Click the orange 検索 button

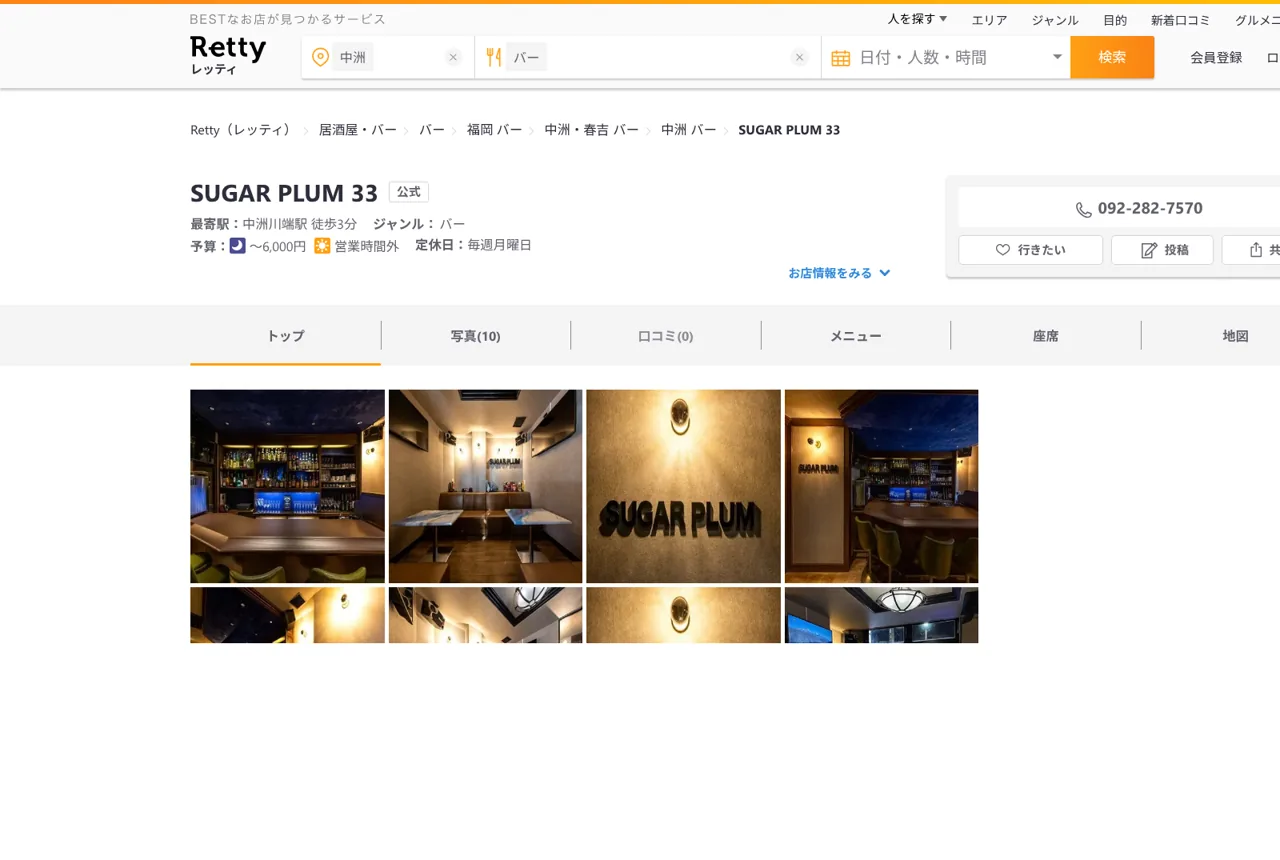[x=1112, y=57]
